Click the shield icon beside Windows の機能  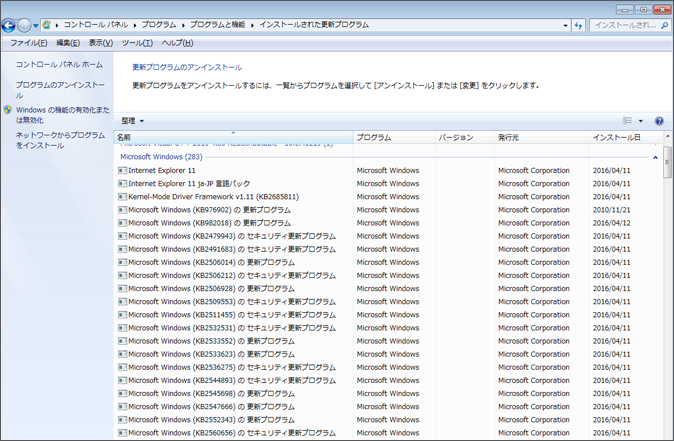tap(8, 110)
